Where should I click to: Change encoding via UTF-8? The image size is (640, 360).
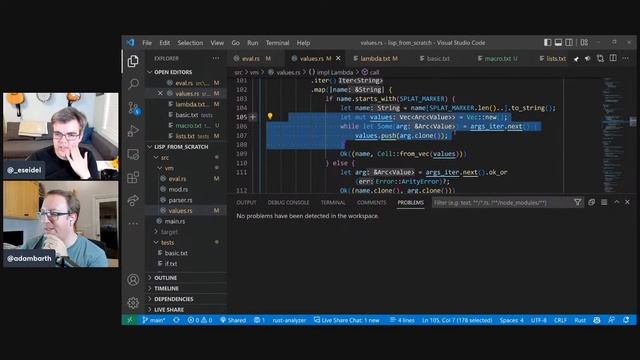coord(539,320)
